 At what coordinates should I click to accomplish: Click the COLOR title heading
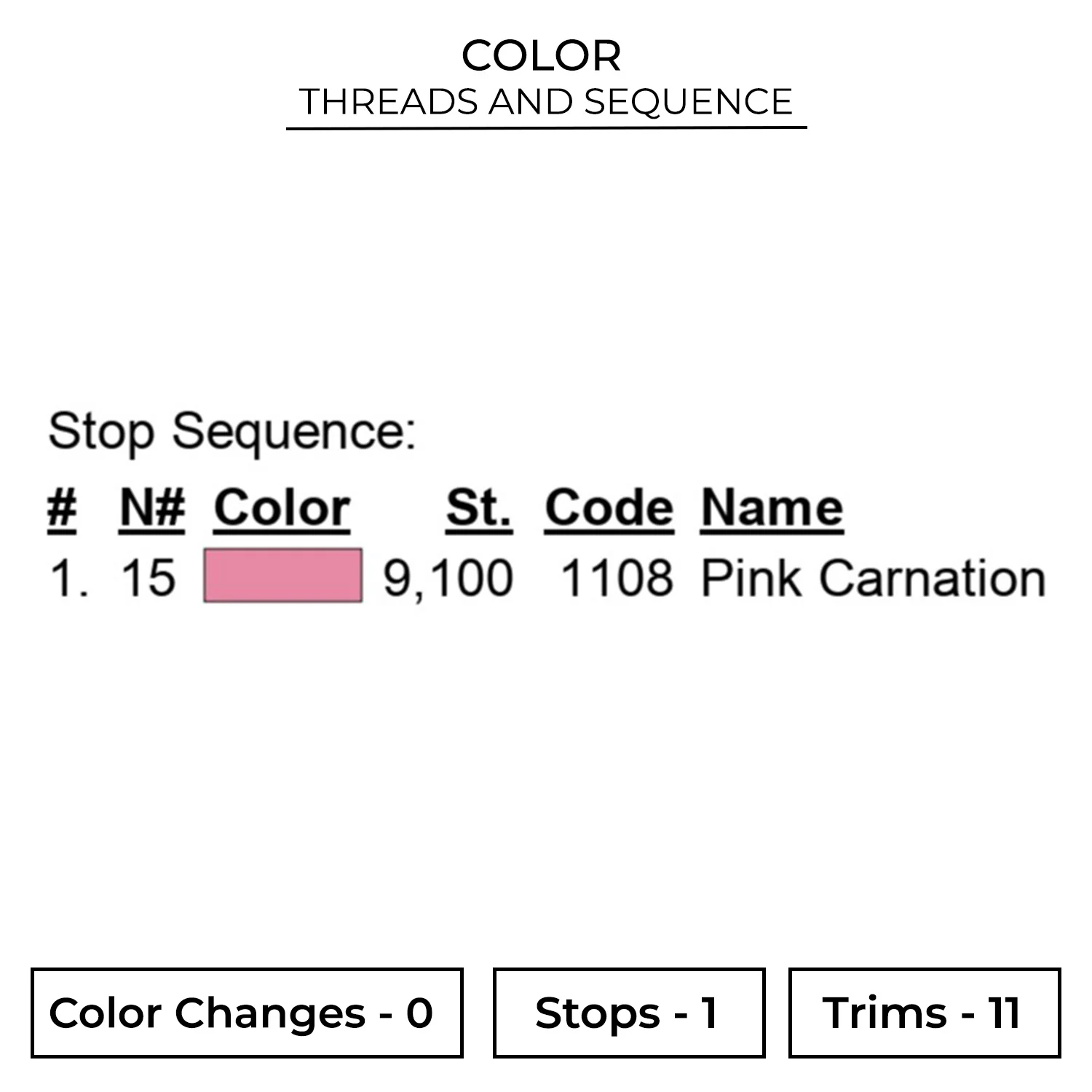click(542, 56)
